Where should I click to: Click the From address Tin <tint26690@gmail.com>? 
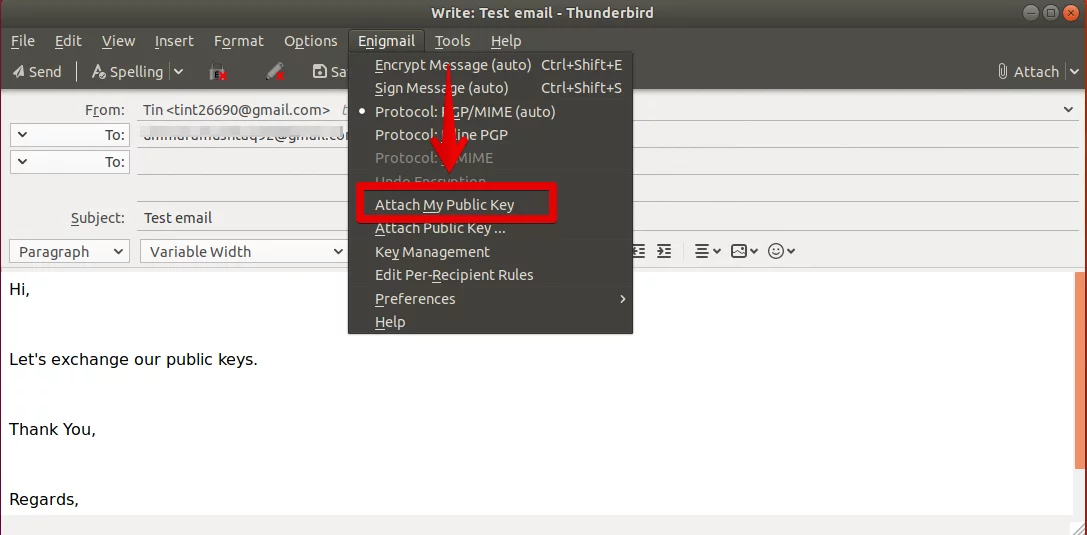[x=236, y=109]
